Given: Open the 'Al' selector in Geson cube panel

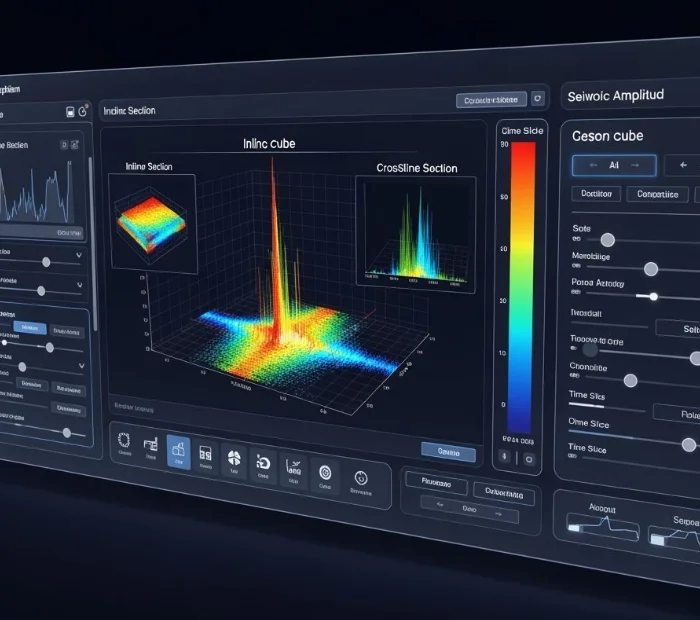Looking at the screenshot, I should pyautogui.click(x=613, y=165).
